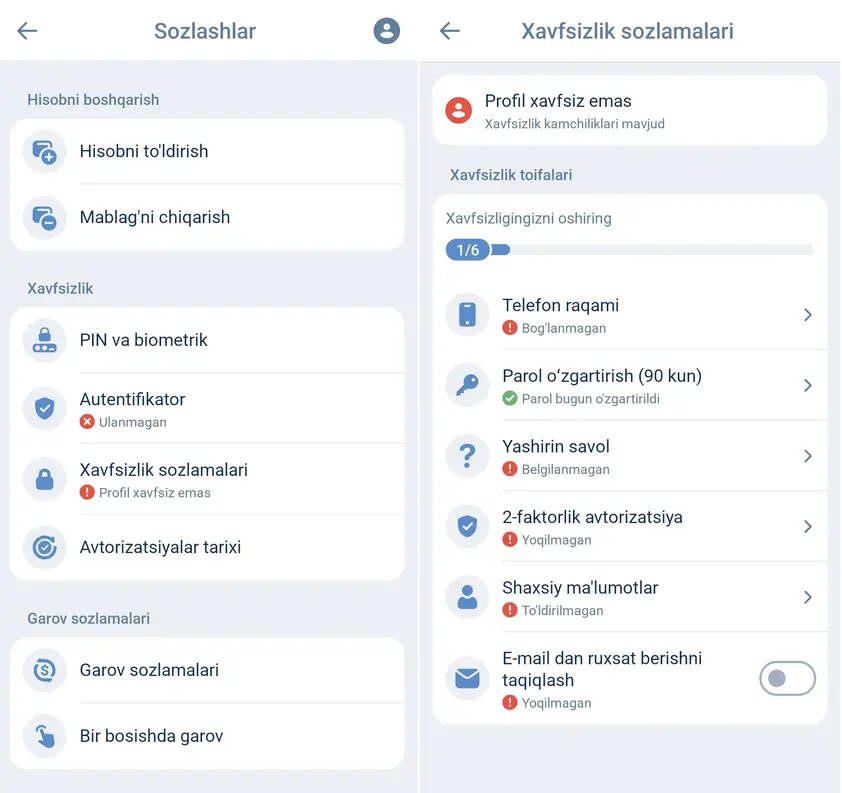
Task: Select the Mablag'ni chiqarish withdrawal icon
Action: (44, 218)
